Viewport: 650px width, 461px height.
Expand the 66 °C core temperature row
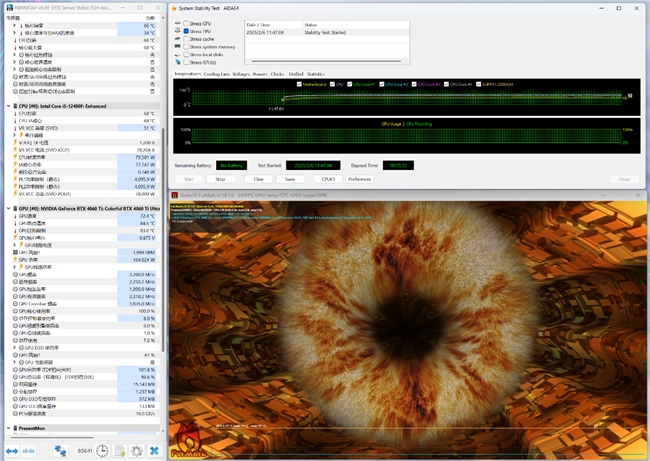point(15,26)
